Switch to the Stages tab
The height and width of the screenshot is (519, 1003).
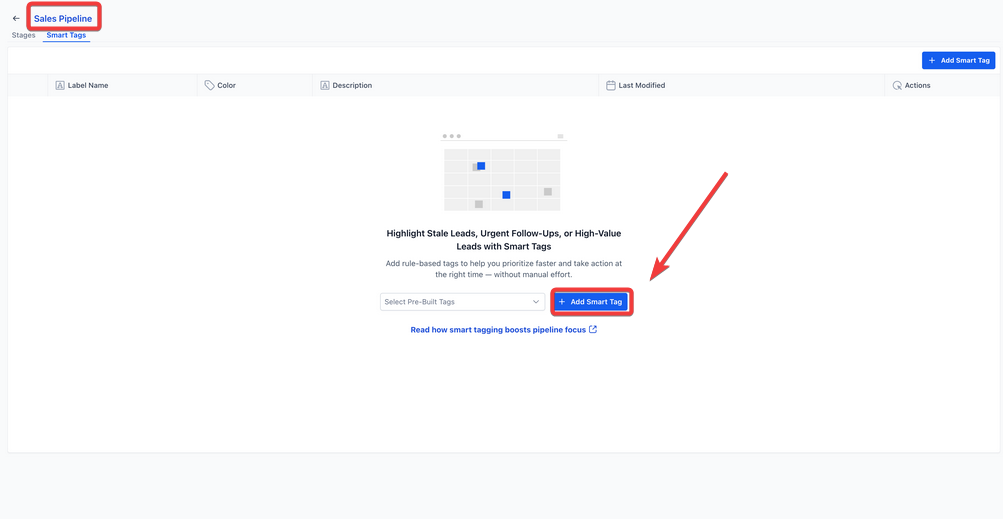point(23,35)
